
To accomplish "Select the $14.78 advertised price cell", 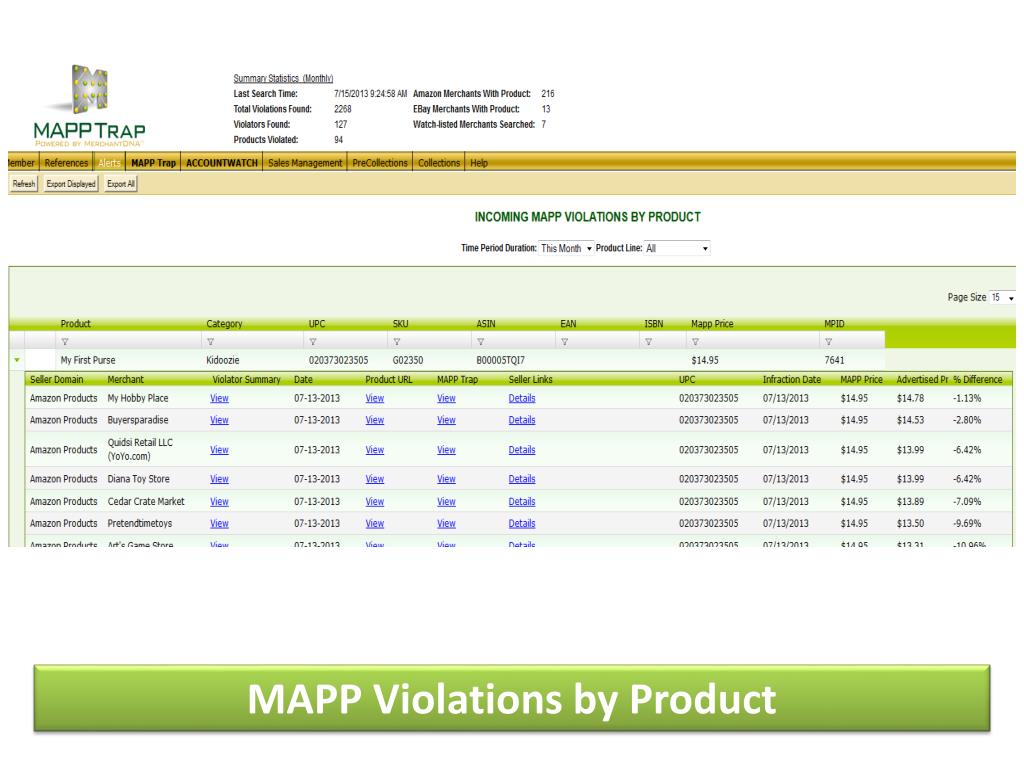I will point(910,398).
